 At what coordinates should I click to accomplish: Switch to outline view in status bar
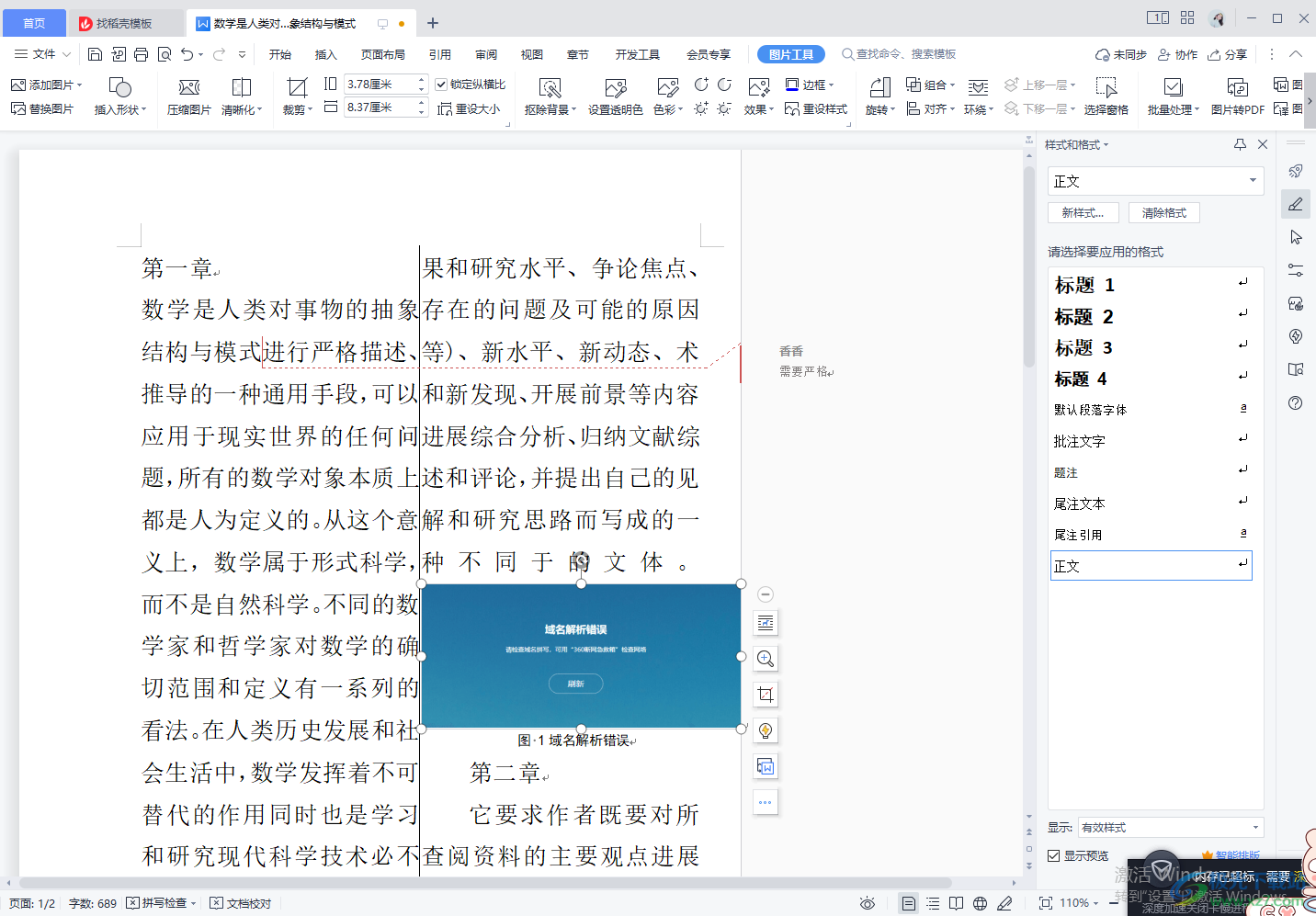933,903
